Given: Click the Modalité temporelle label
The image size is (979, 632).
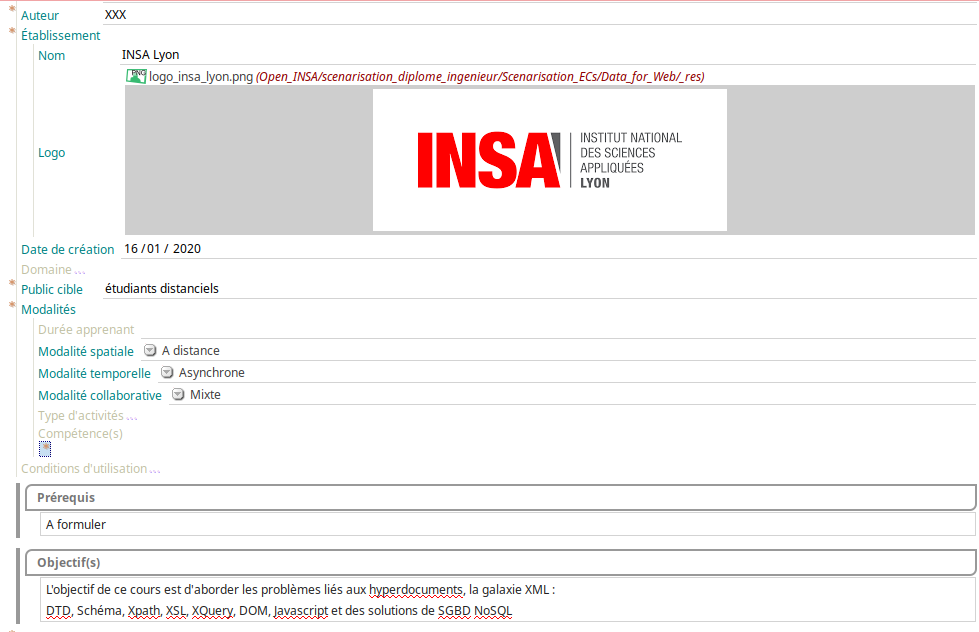Looking at the screenshot, I should pyautogui.click(x=94, y=373).
